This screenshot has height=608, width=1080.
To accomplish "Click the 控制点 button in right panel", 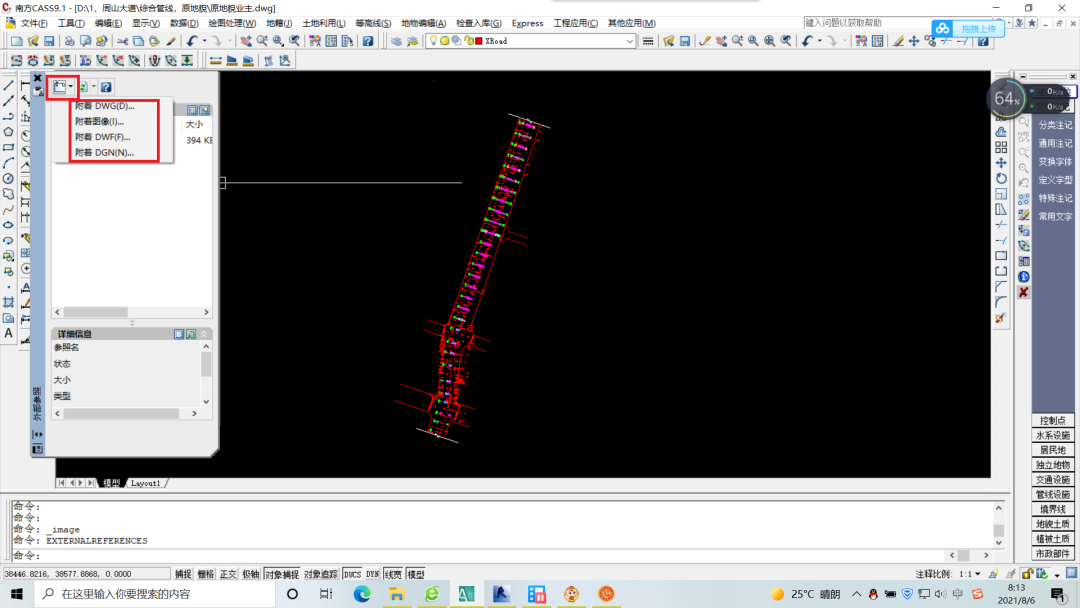I will [x=1052, y=421].
